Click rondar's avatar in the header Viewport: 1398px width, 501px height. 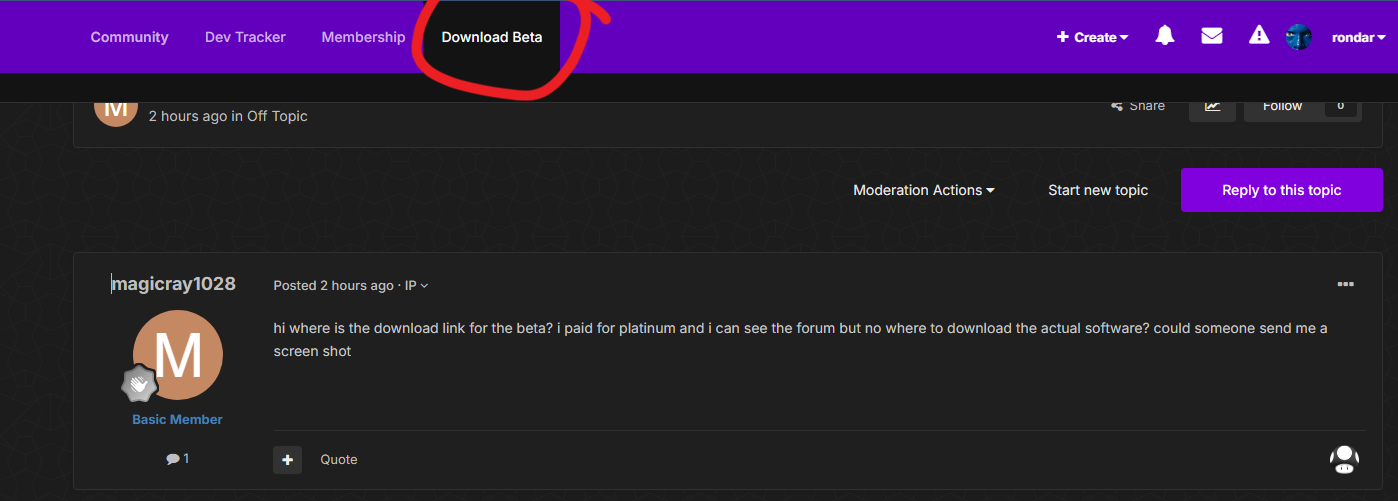(x=1299, y=37)
